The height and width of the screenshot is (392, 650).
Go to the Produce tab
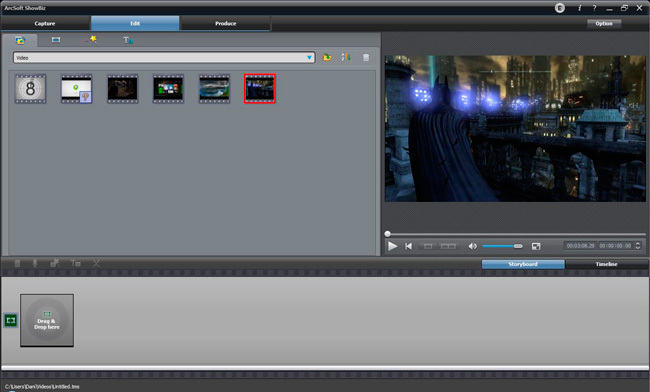click(226, 23)
